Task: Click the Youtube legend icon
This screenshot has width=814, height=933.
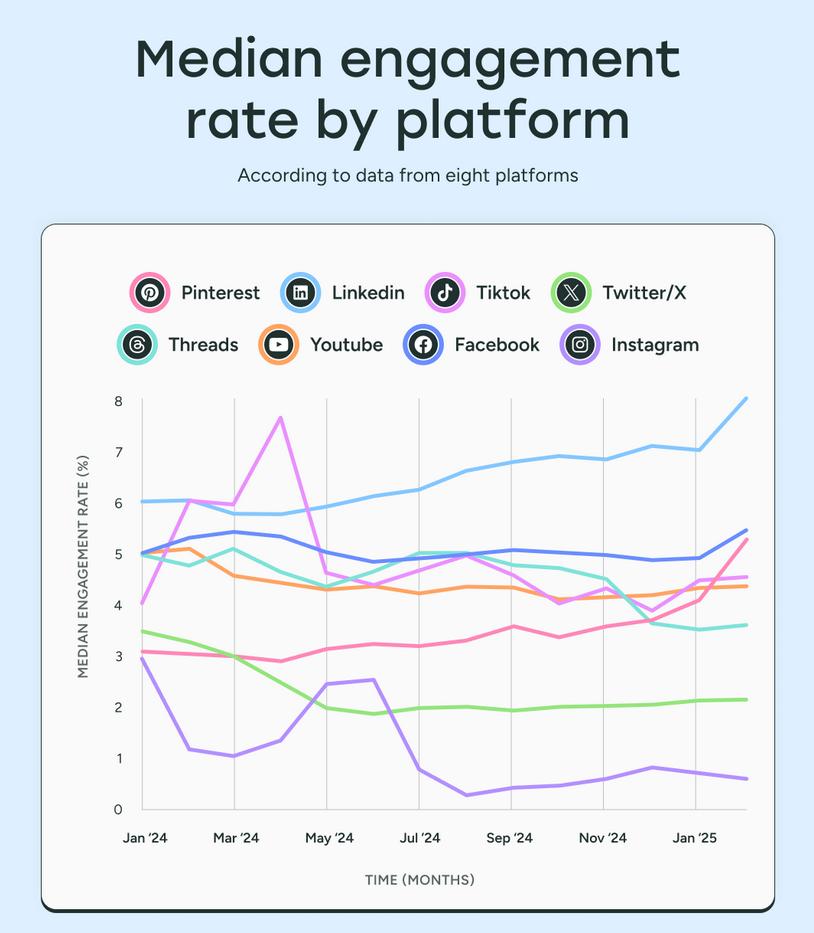Action: click(279, 345)
